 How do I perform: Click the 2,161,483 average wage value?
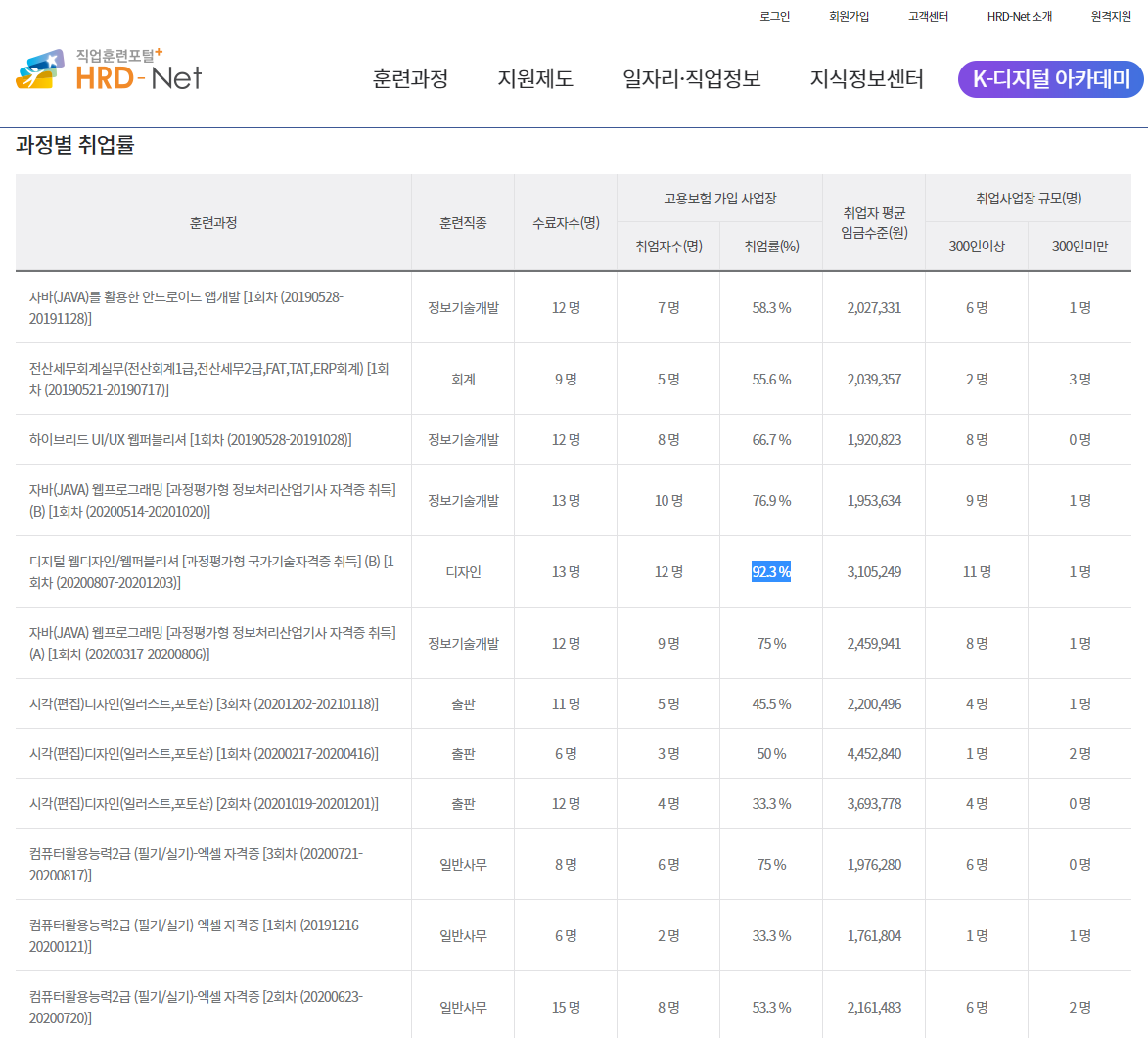[x=874, y=1008]
